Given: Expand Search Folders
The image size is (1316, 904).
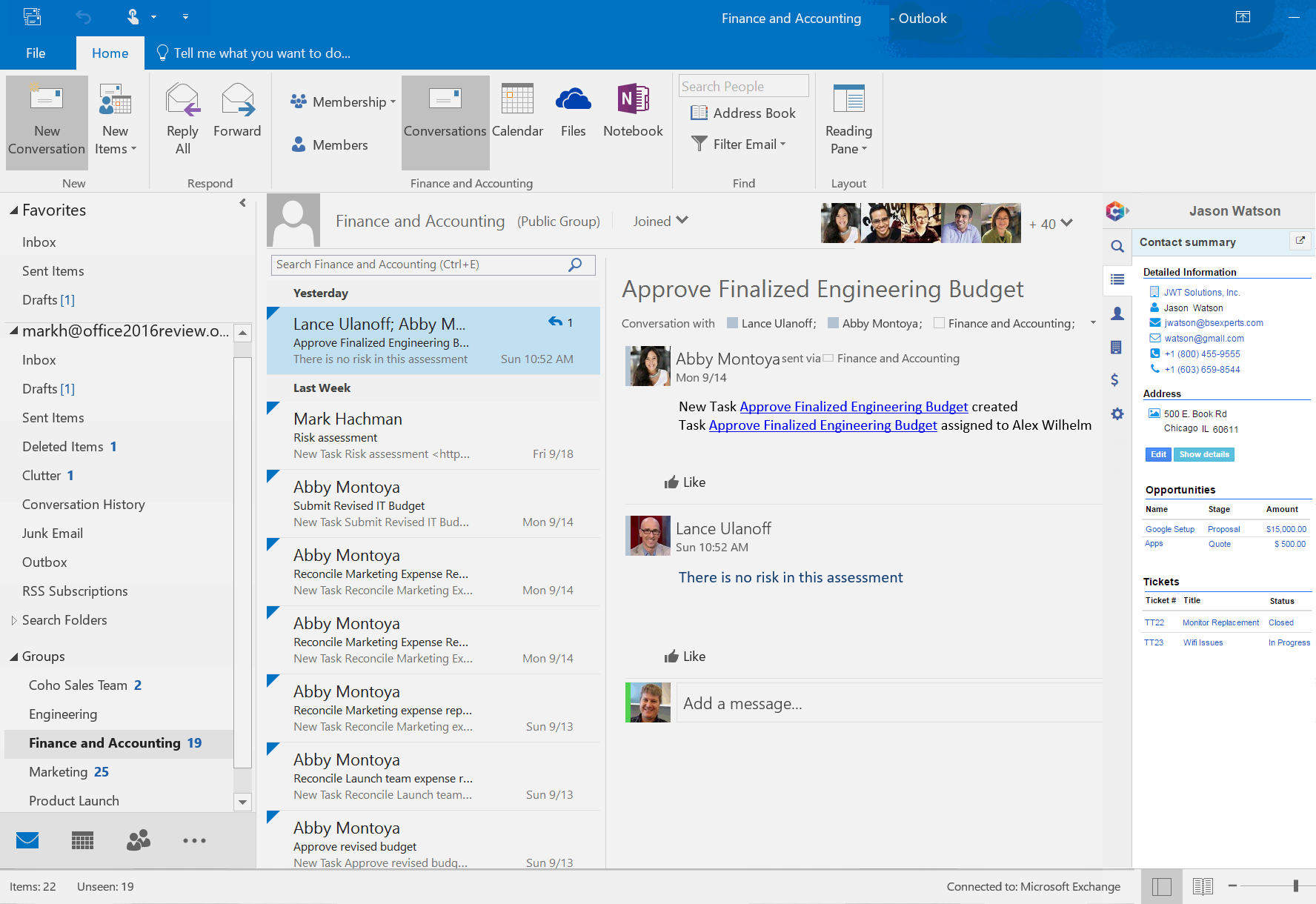Looking at the screenshot, I should pos(13,620).
